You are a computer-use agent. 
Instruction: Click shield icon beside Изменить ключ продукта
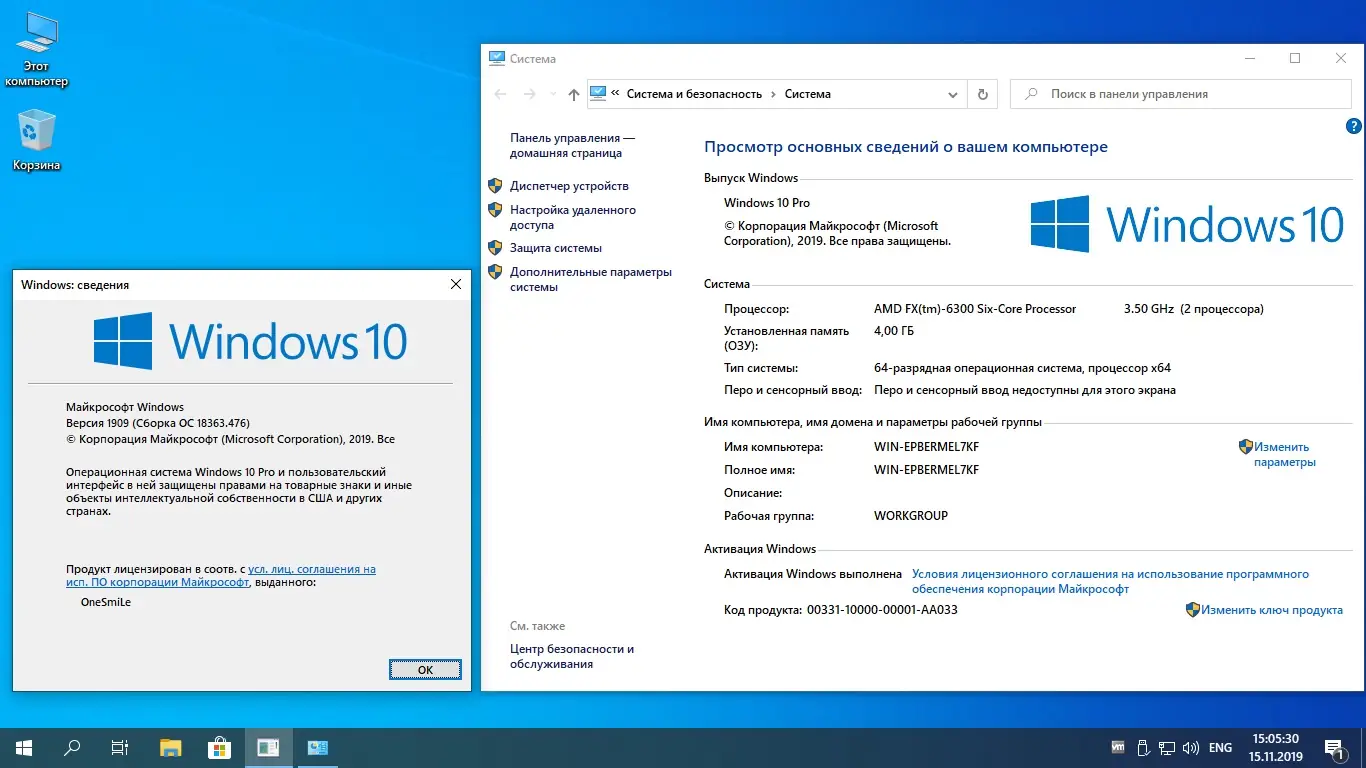[1193, 610]
